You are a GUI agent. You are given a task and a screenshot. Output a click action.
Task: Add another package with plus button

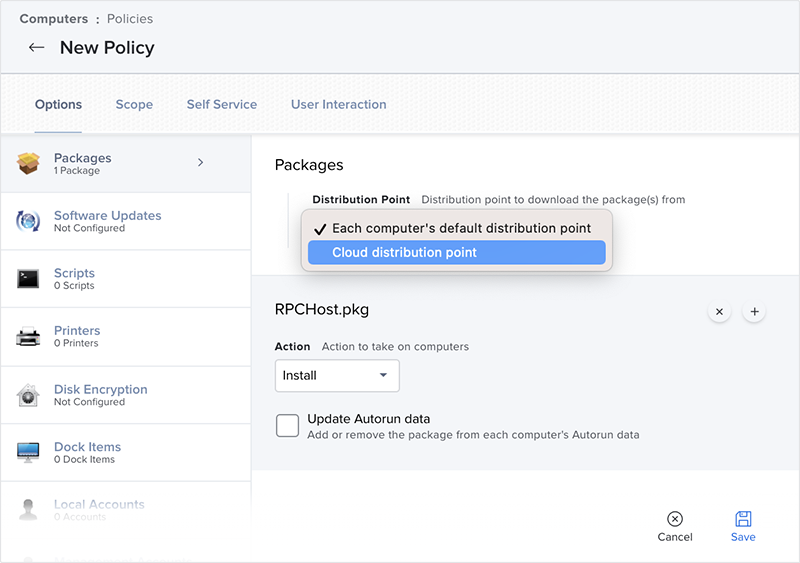(755, 312)
